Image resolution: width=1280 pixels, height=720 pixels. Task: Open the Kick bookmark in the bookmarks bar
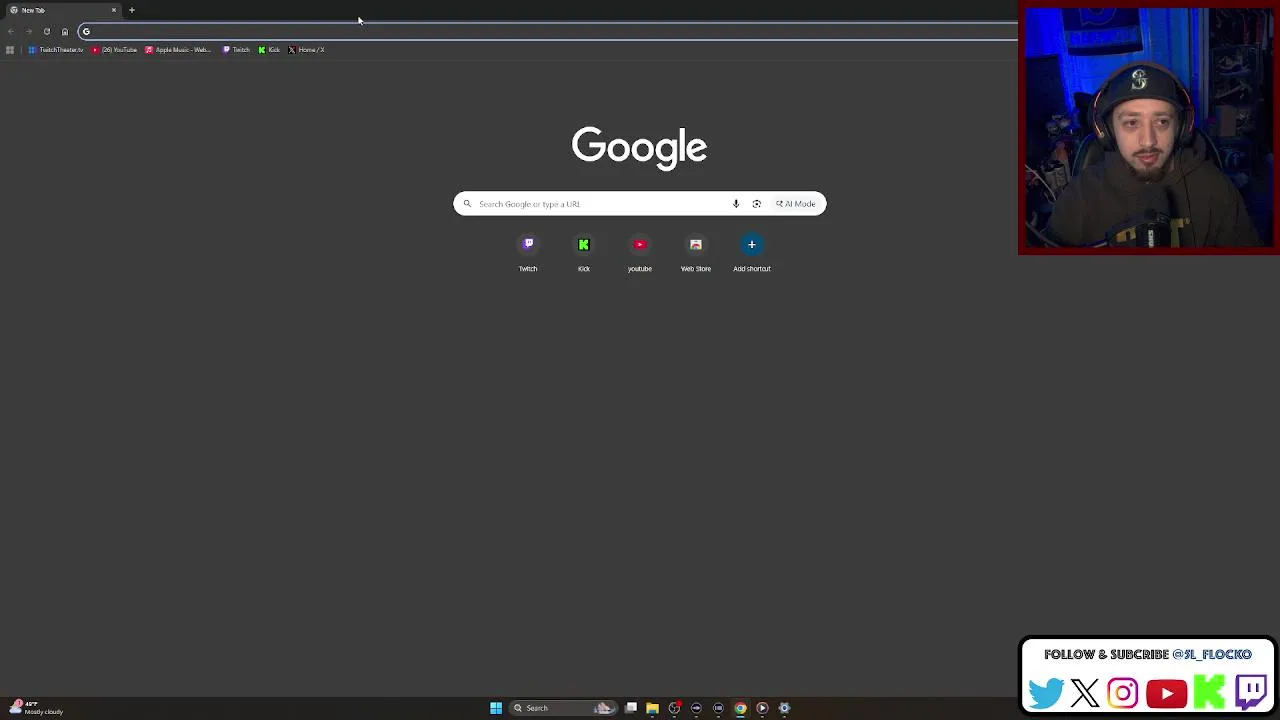point(269,50)
